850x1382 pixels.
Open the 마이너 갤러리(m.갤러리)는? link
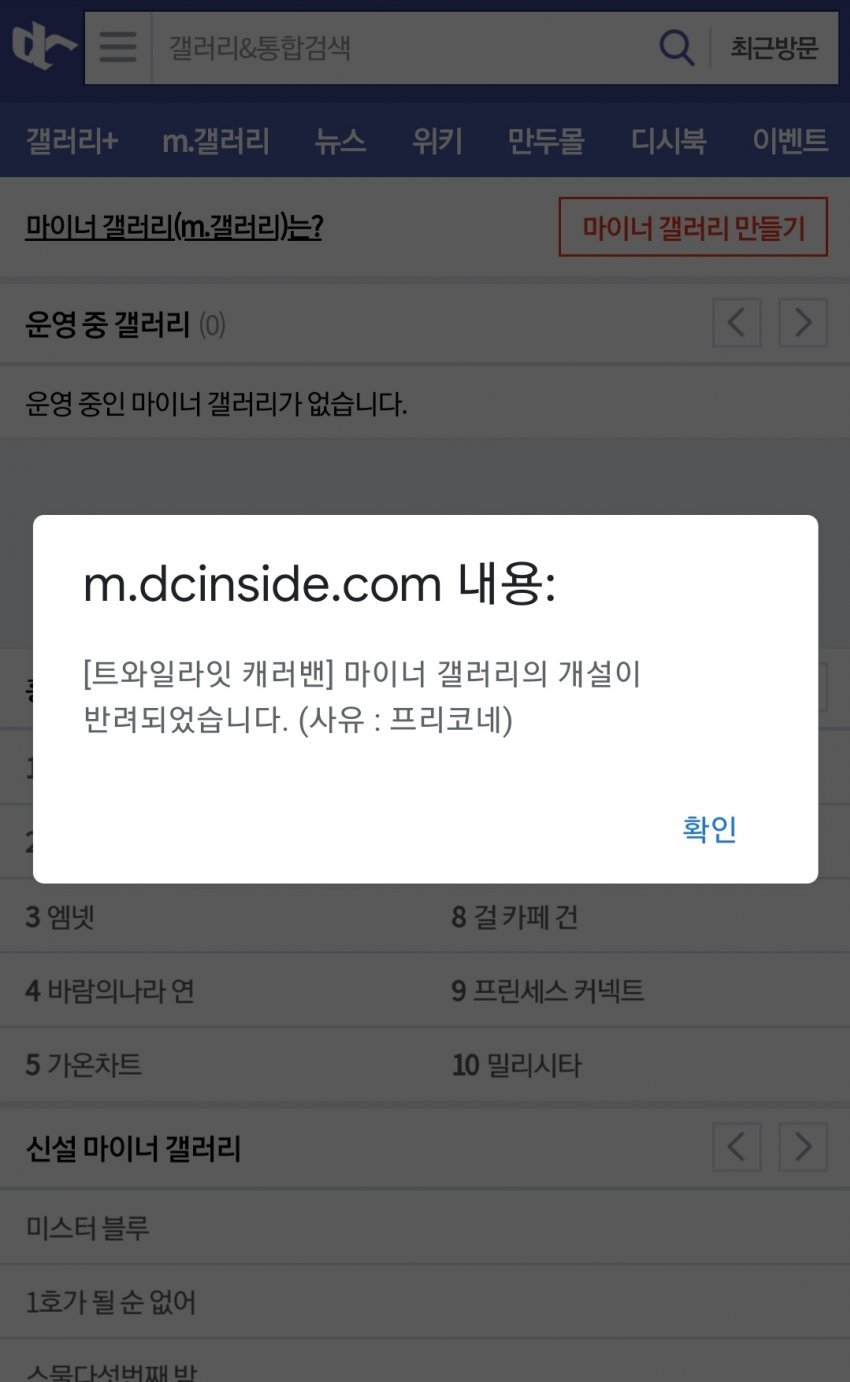tap(174, 228)
